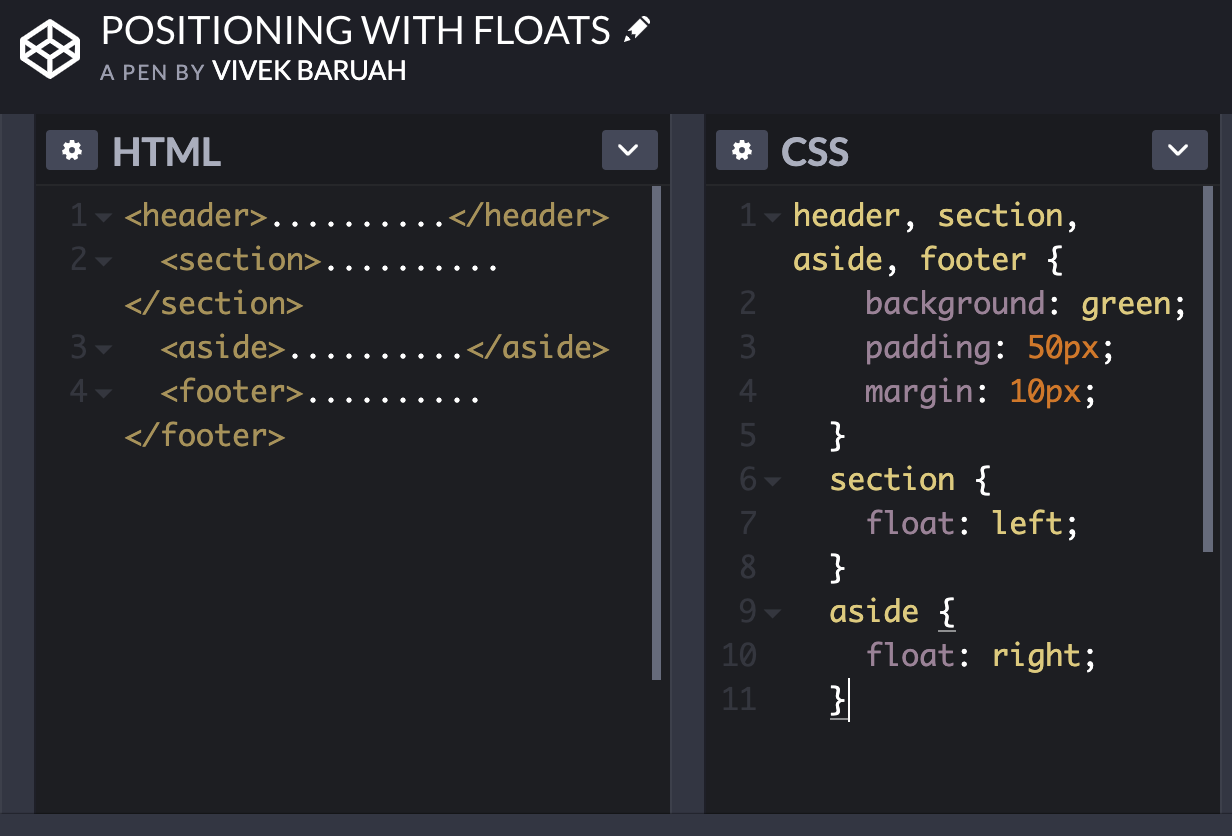The width and height of the screenshot is (1232, 836).
Task: Edit pen title with pencil icon
Action: pos(636,31)
